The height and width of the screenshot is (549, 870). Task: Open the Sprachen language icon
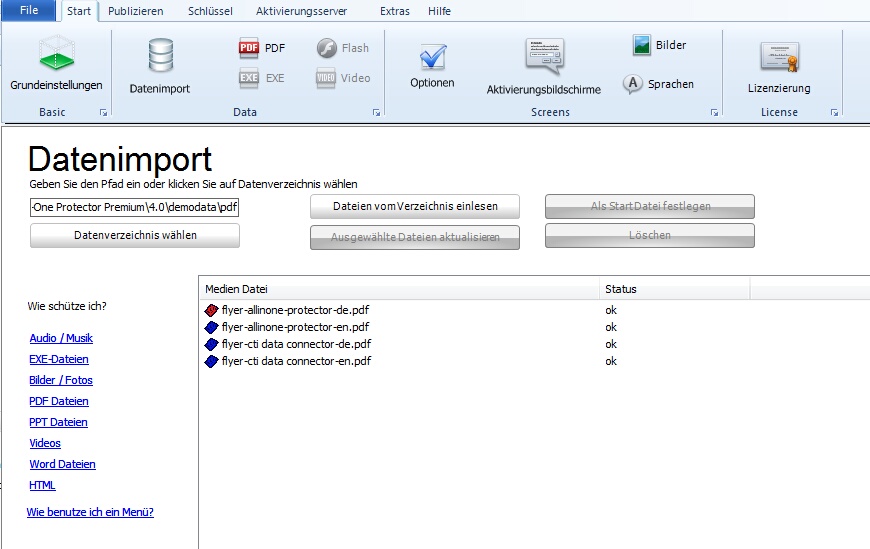pos(633,84)
